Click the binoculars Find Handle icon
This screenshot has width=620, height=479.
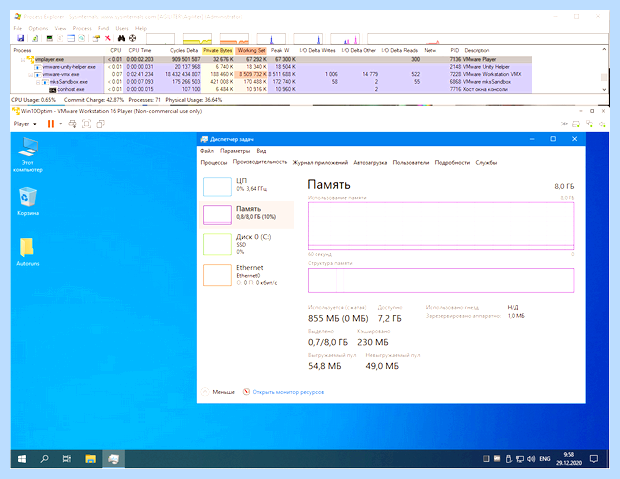coord(121,38)
